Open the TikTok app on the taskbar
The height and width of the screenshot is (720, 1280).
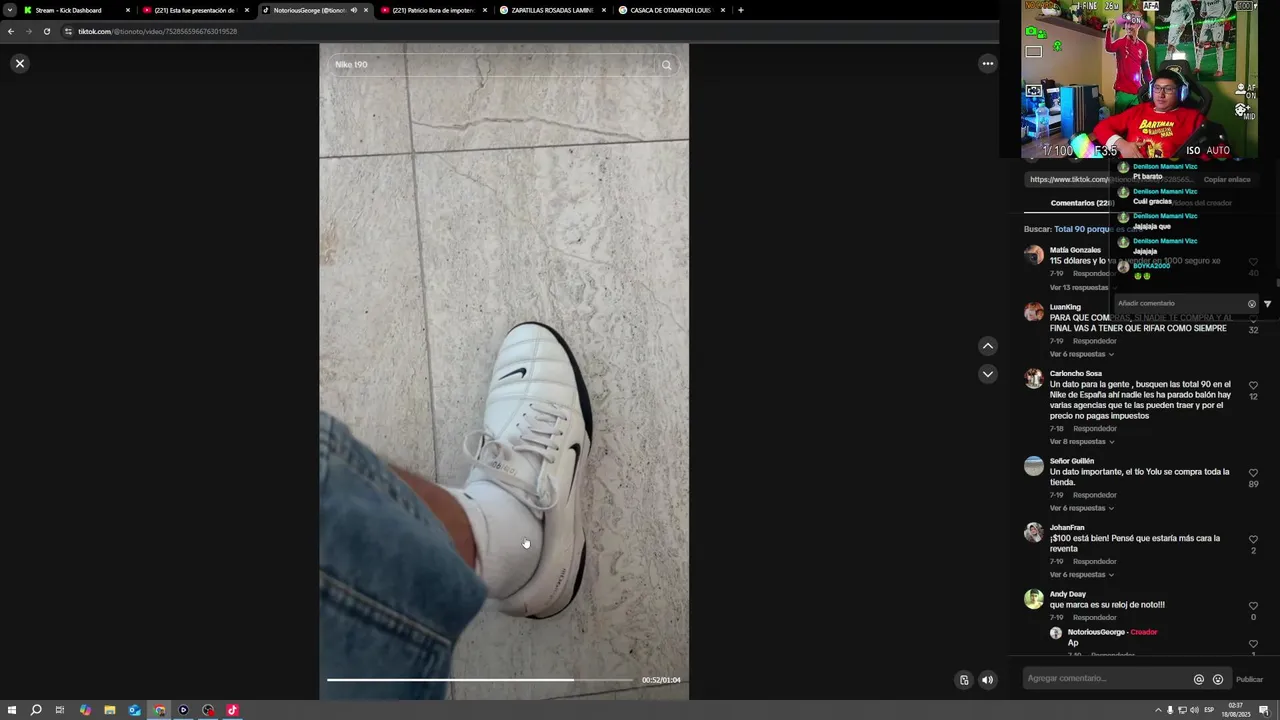[x=232, y=710]
